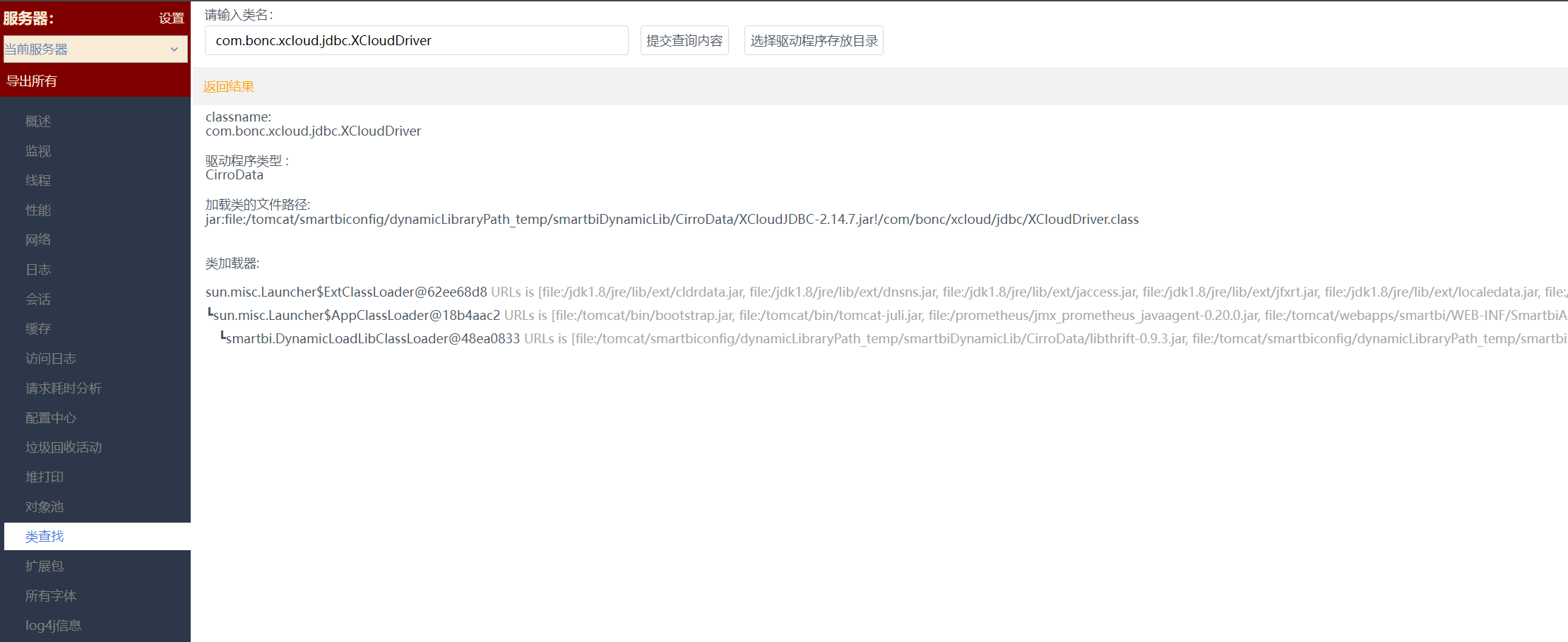Click the DynamicLoadLibClassLoader@48ea0833 row
1568x642 pixels.
pyautogui.click(x=893, y=338)
